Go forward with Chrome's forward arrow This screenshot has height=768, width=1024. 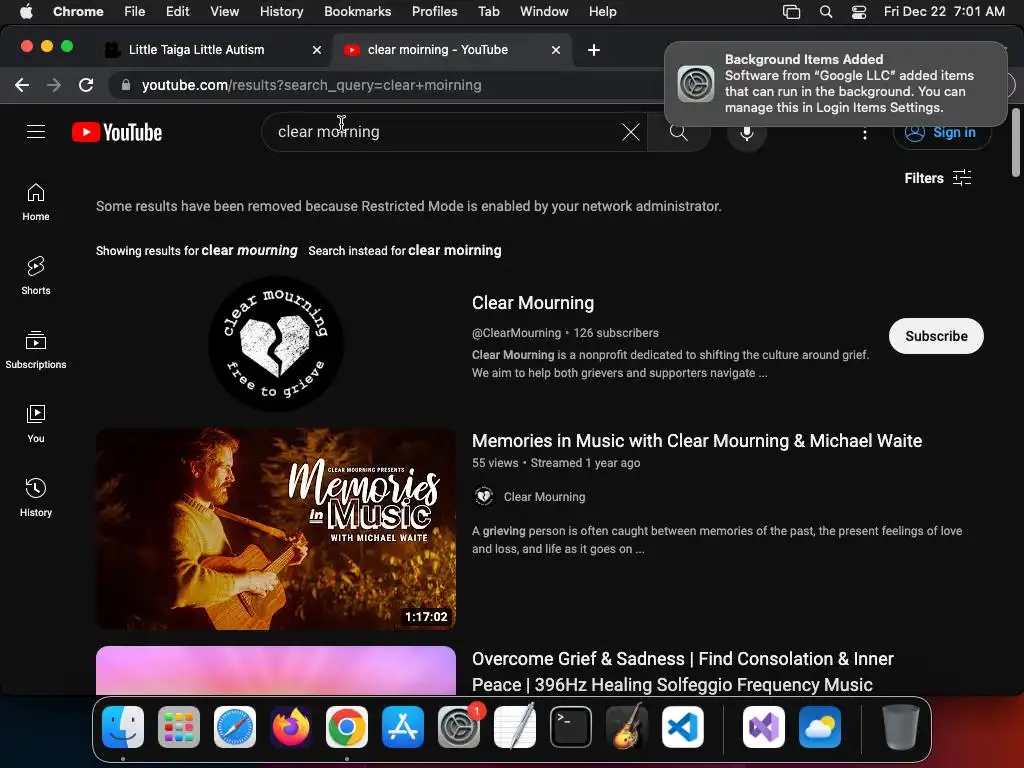[54, 85]
